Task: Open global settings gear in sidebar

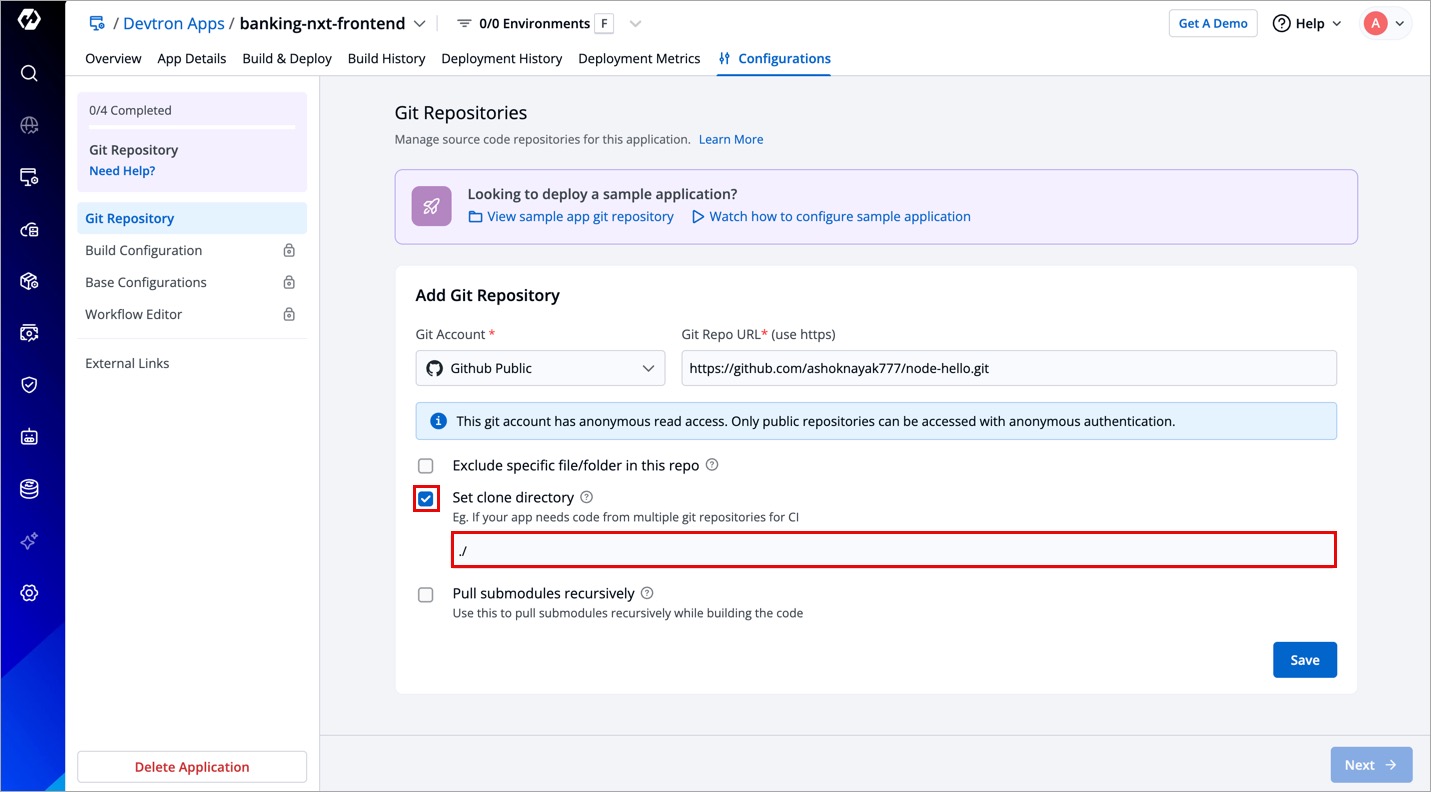Action: (29, 593)
